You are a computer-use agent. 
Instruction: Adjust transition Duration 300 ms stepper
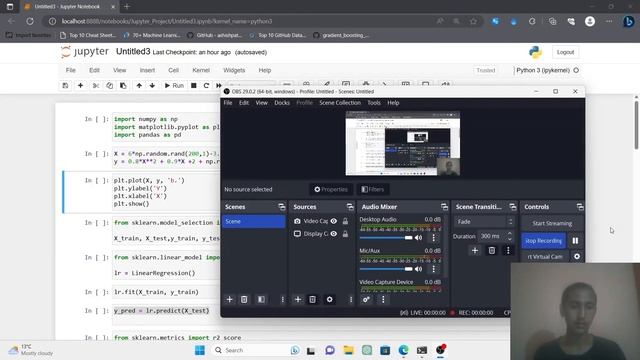[x=509, y=236]
